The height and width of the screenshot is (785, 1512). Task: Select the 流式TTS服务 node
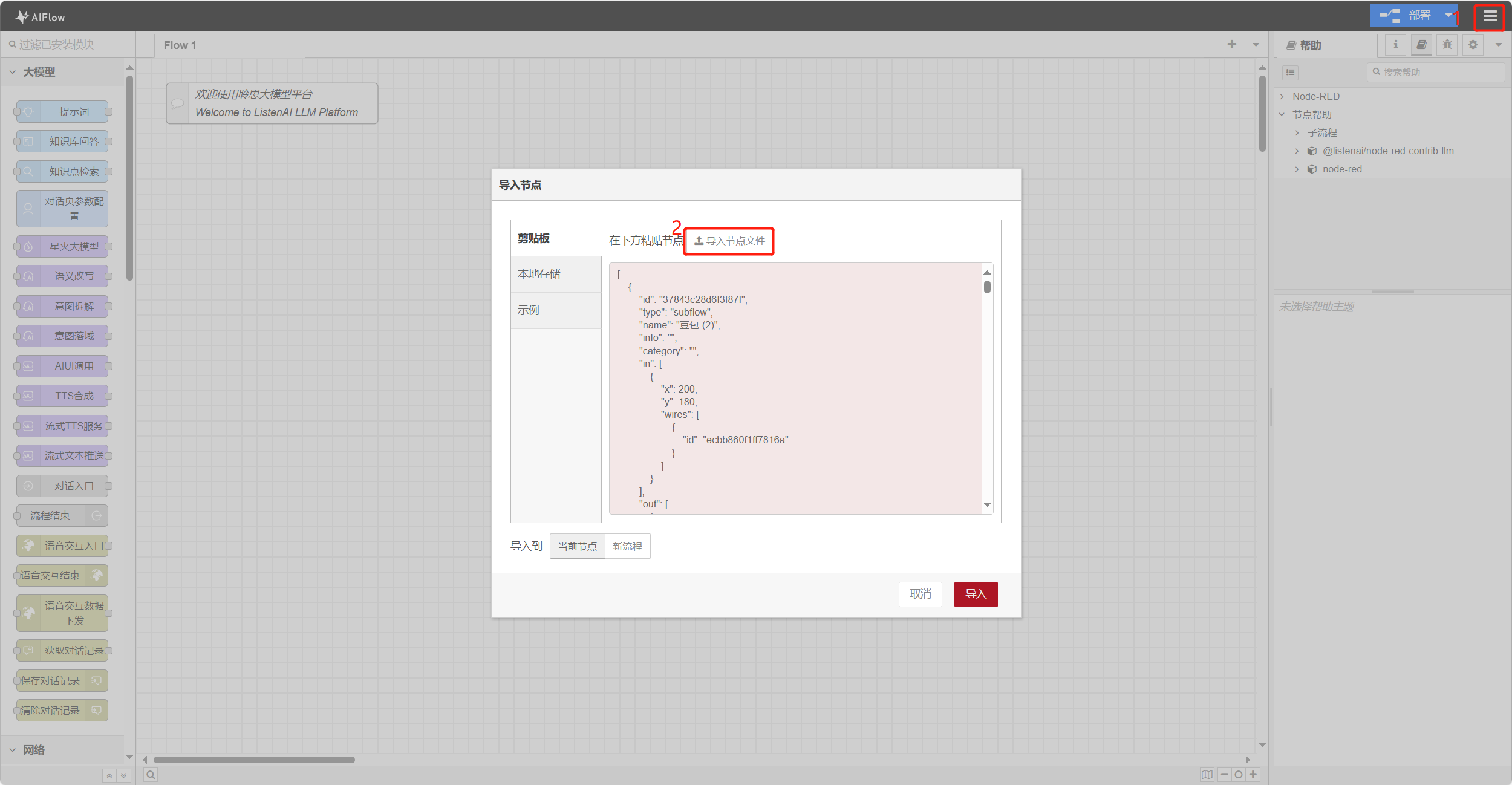click(62, 426)
